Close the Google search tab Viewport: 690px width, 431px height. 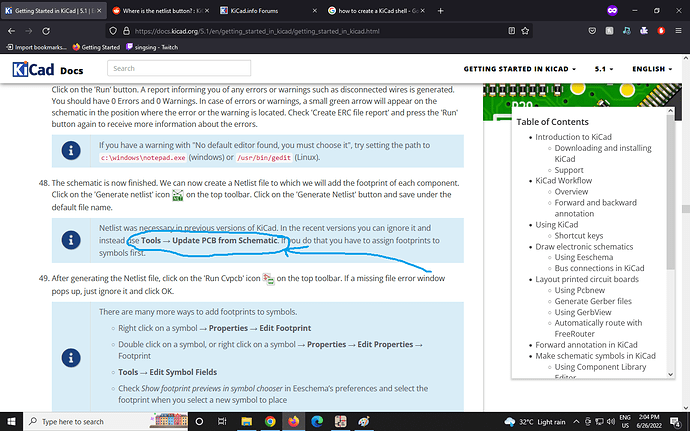422,11
